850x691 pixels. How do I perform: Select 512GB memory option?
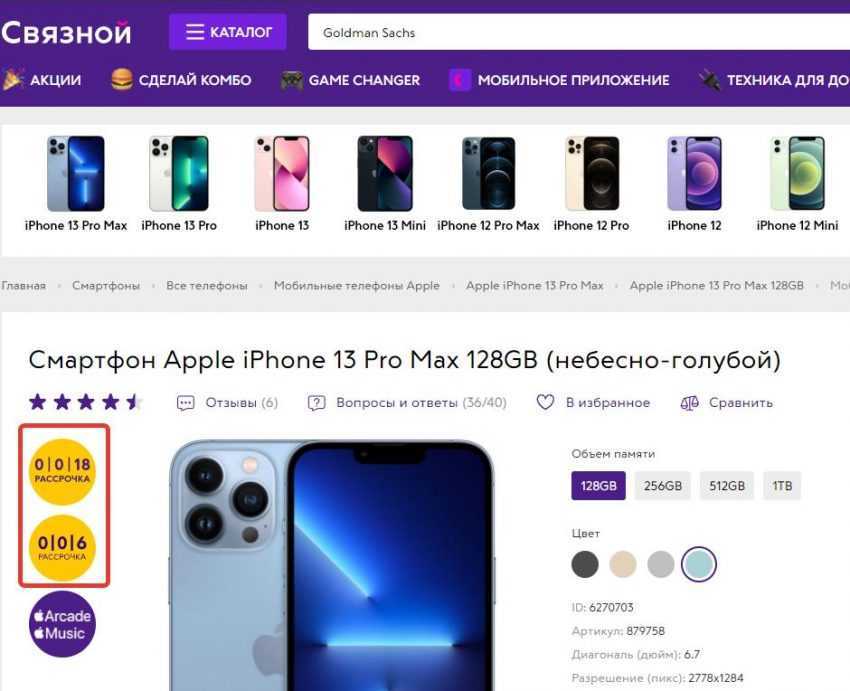[727, 486]
